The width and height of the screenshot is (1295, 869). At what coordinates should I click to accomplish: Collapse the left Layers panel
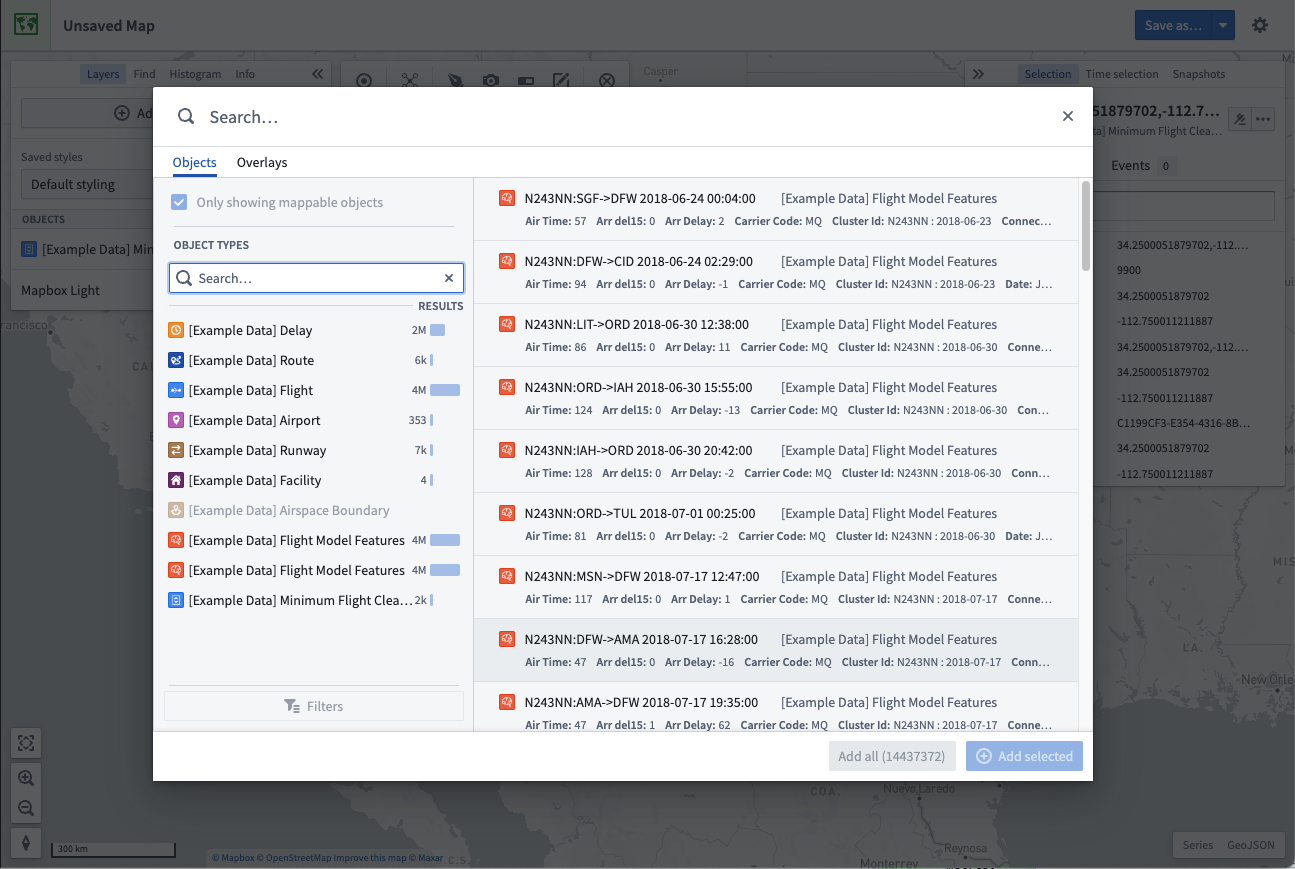tap(317, 74)
